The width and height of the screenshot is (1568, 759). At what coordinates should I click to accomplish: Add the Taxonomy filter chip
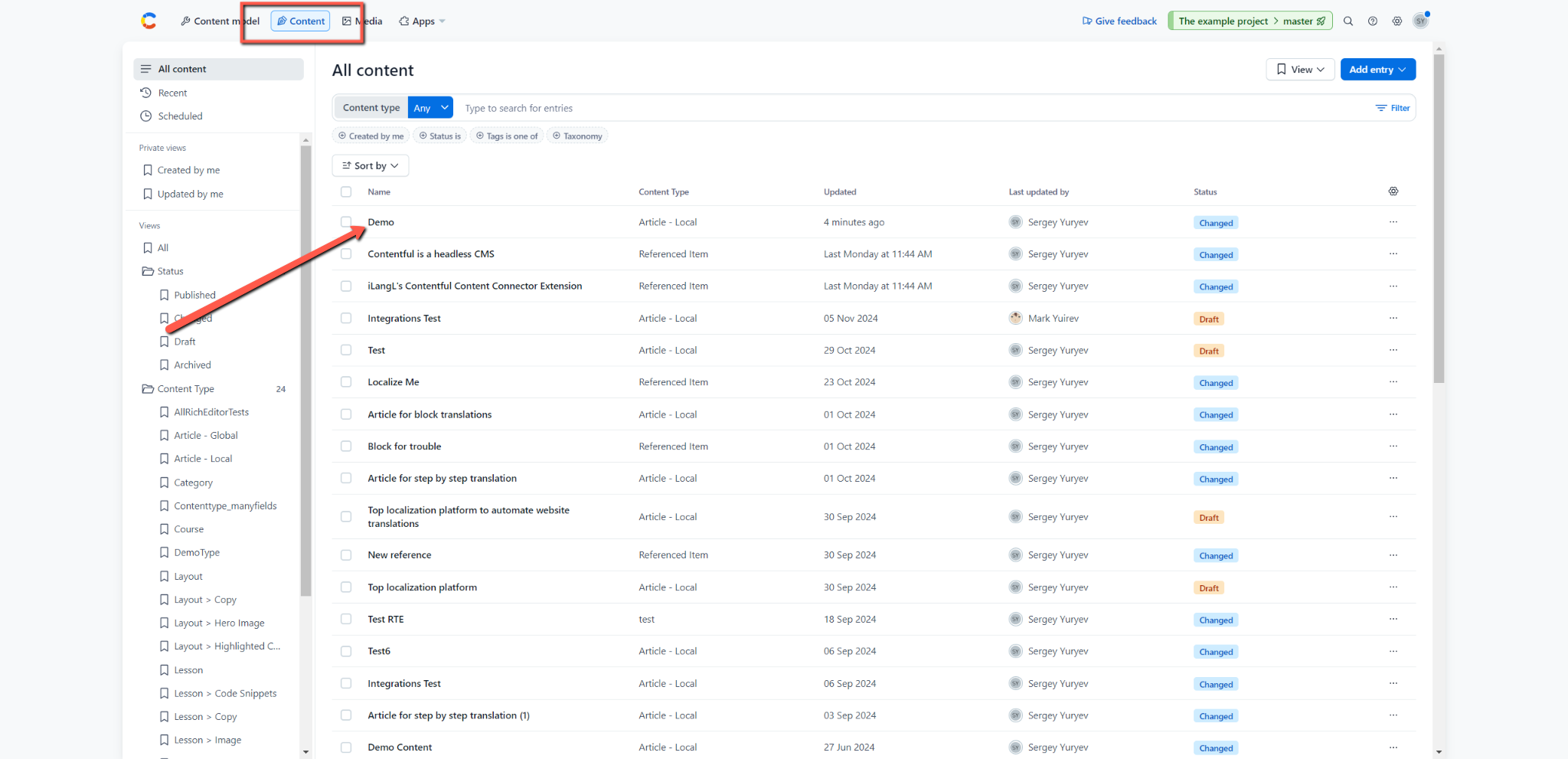pos(578,136)
